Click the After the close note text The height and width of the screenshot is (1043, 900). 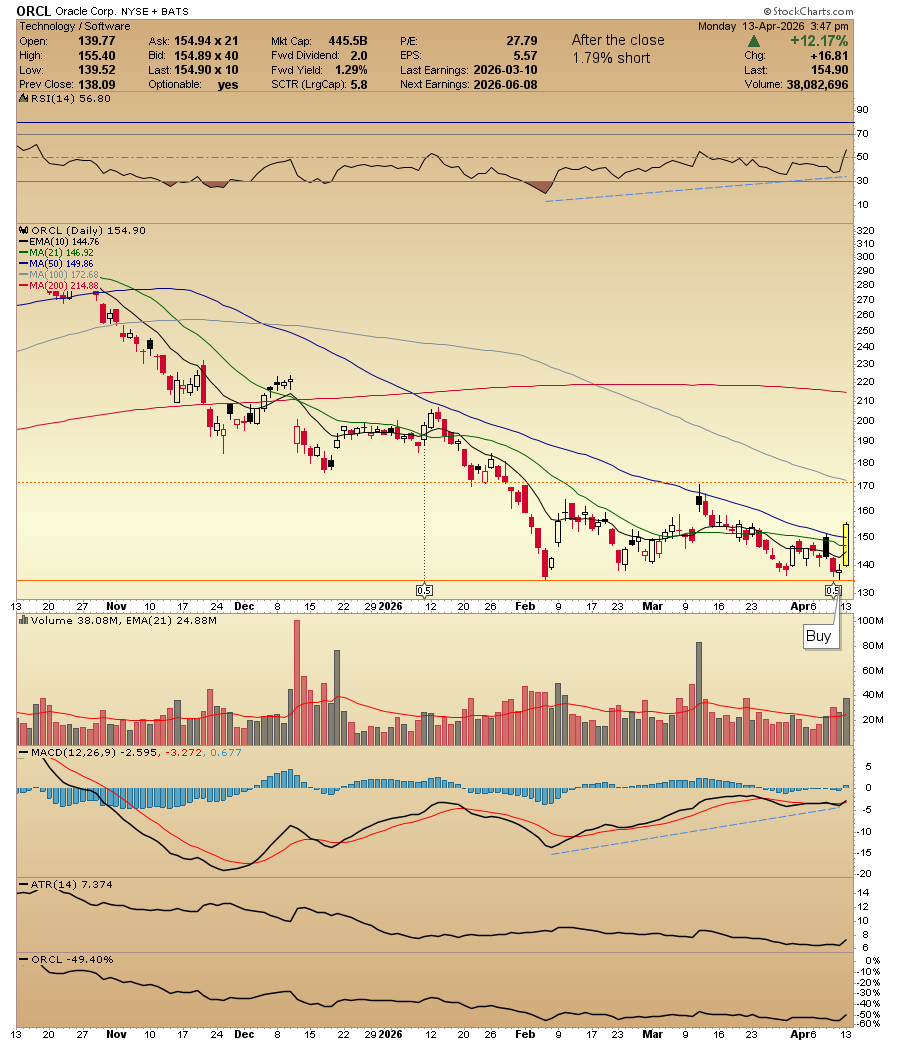click(618, 40)
